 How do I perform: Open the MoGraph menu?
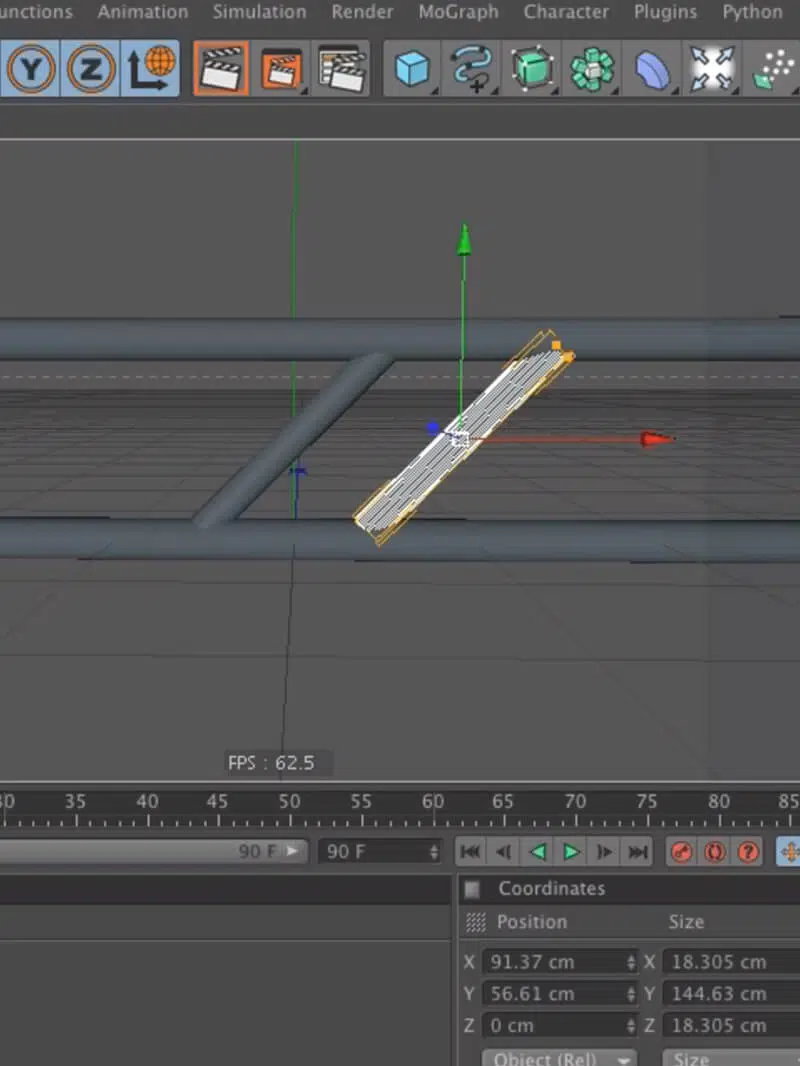458,12
